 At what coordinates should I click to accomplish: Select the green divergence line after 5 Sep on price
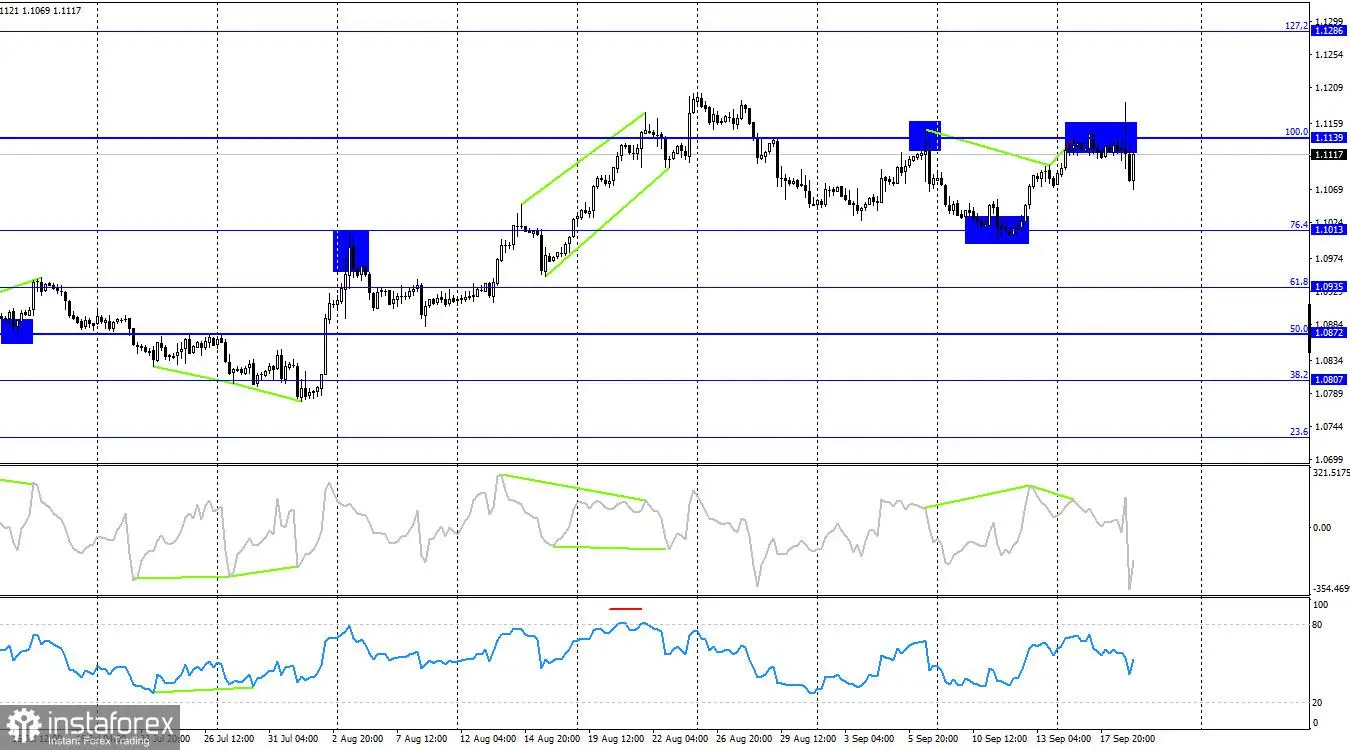click(988, 148)
